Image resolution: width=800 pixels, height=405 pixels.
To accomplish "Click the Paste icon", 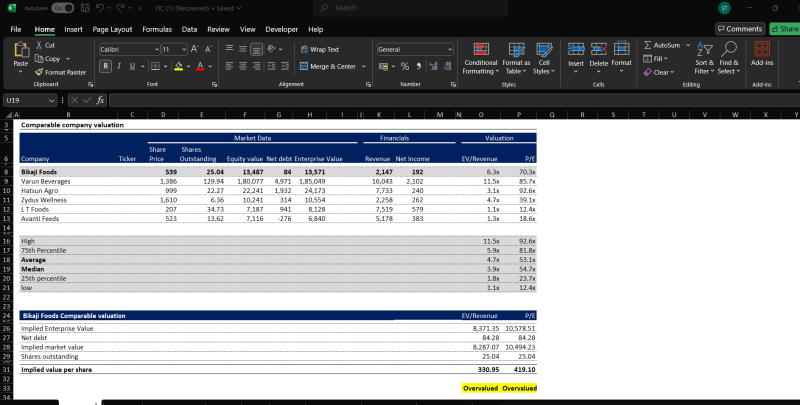I will click(21, 49).
